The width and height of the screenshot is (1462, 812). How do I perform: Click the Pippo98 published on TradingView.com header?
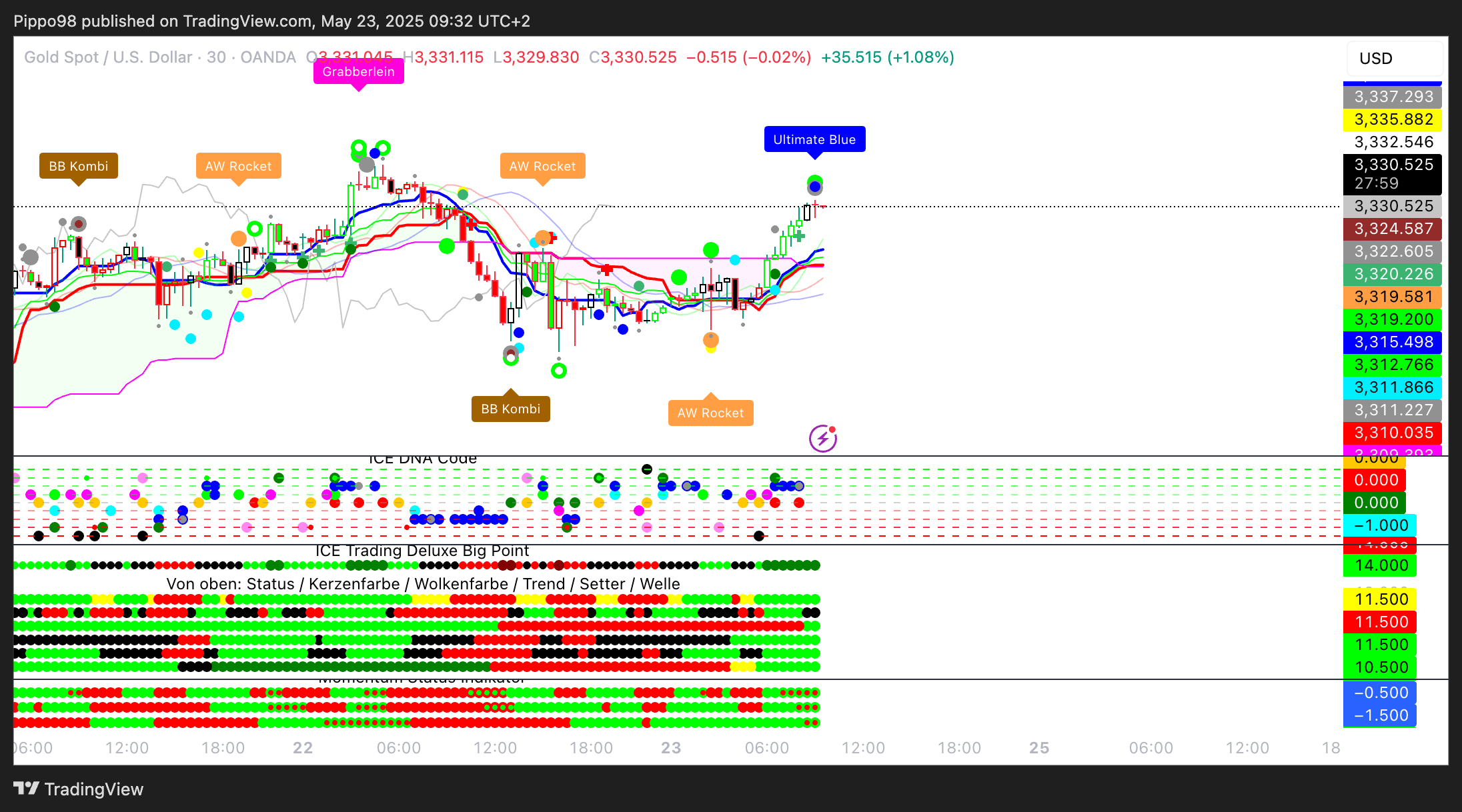click(271, 21)
